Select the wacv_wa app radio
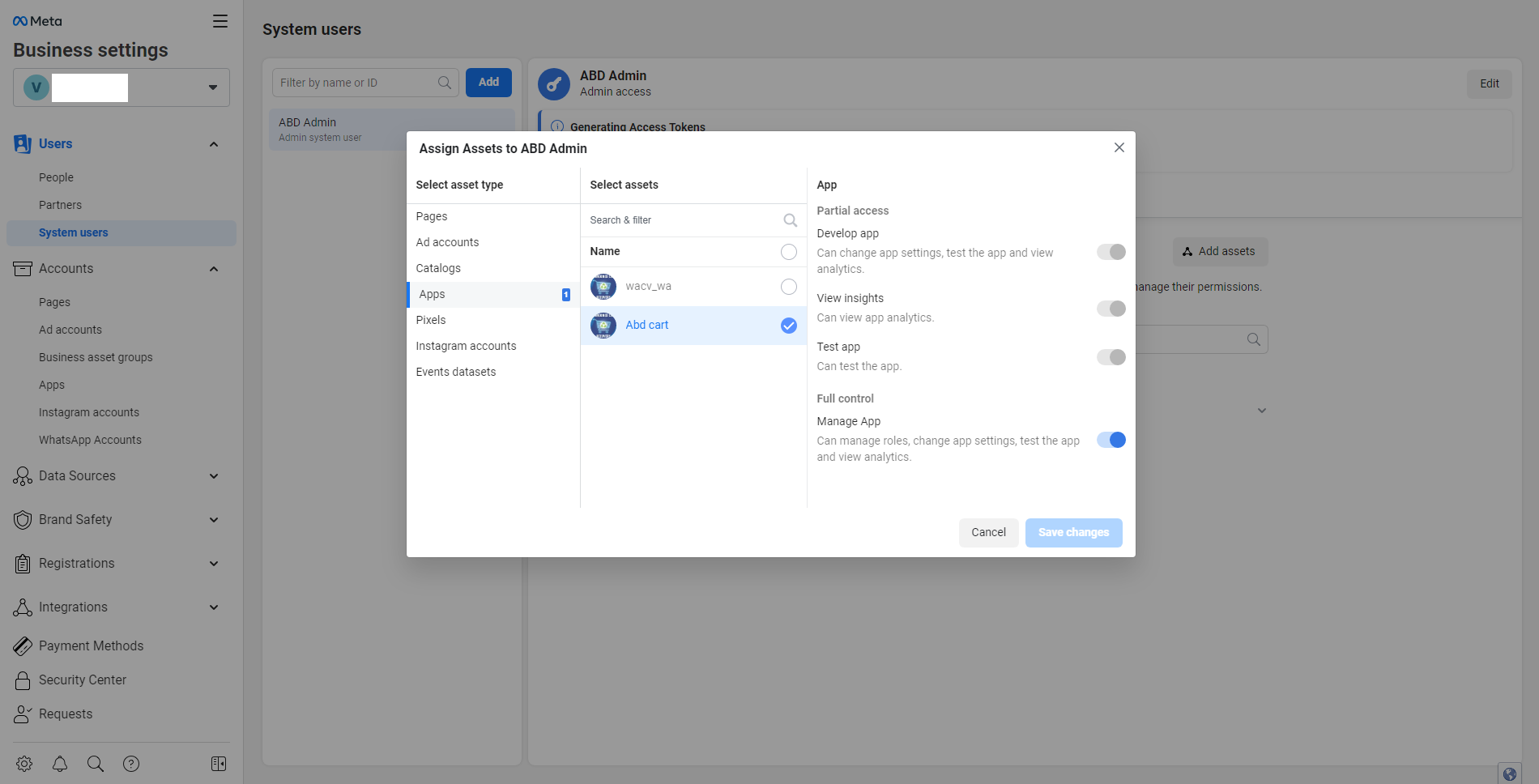 coord(788,287)
